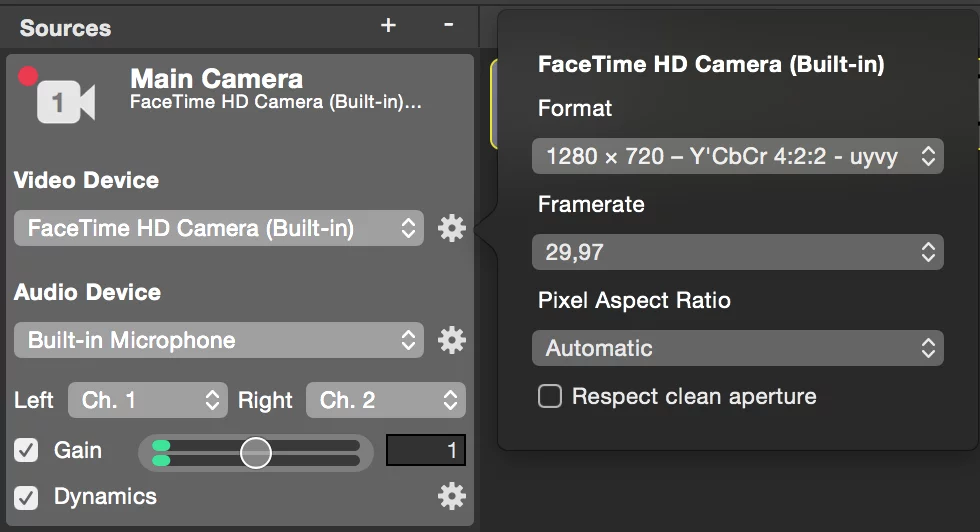Click the popover FaceTime HD Camera title

coord(711,64)
